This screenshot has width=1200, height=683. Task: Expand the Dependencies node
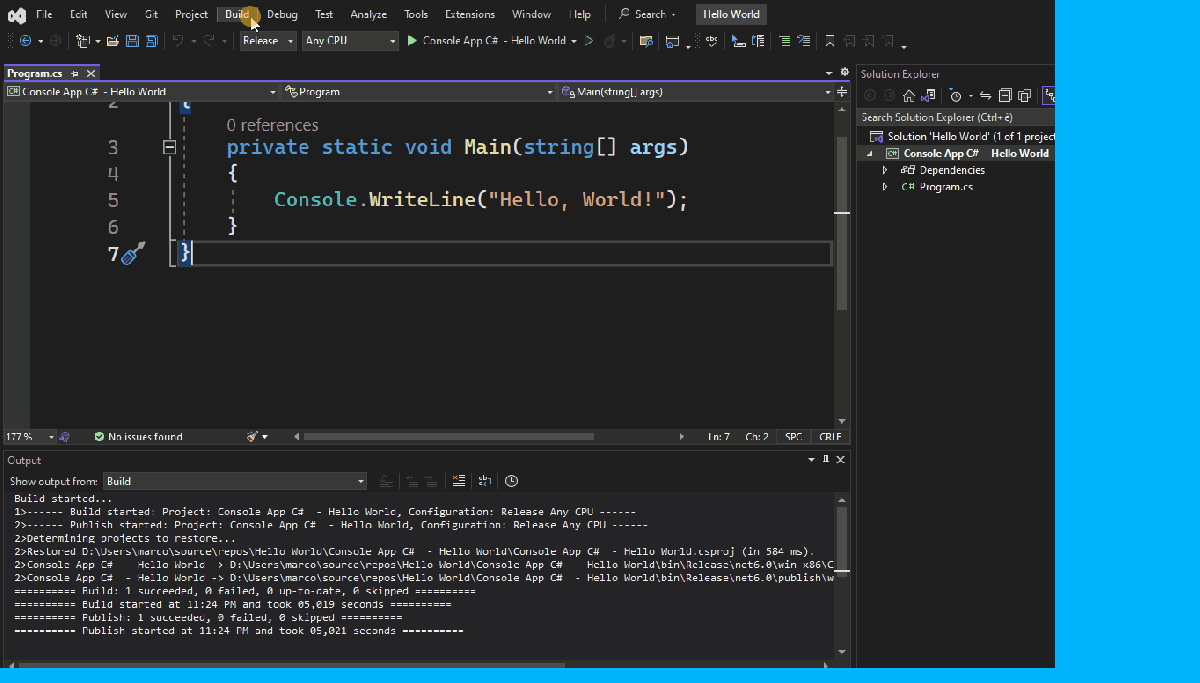coord(885,170)
